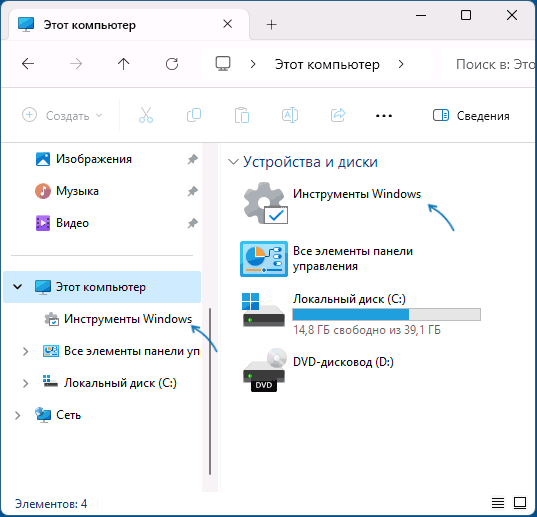The height and width of the screenshot is (517, 537).
Task: Open Видео in sidebar
Action: 72,223
